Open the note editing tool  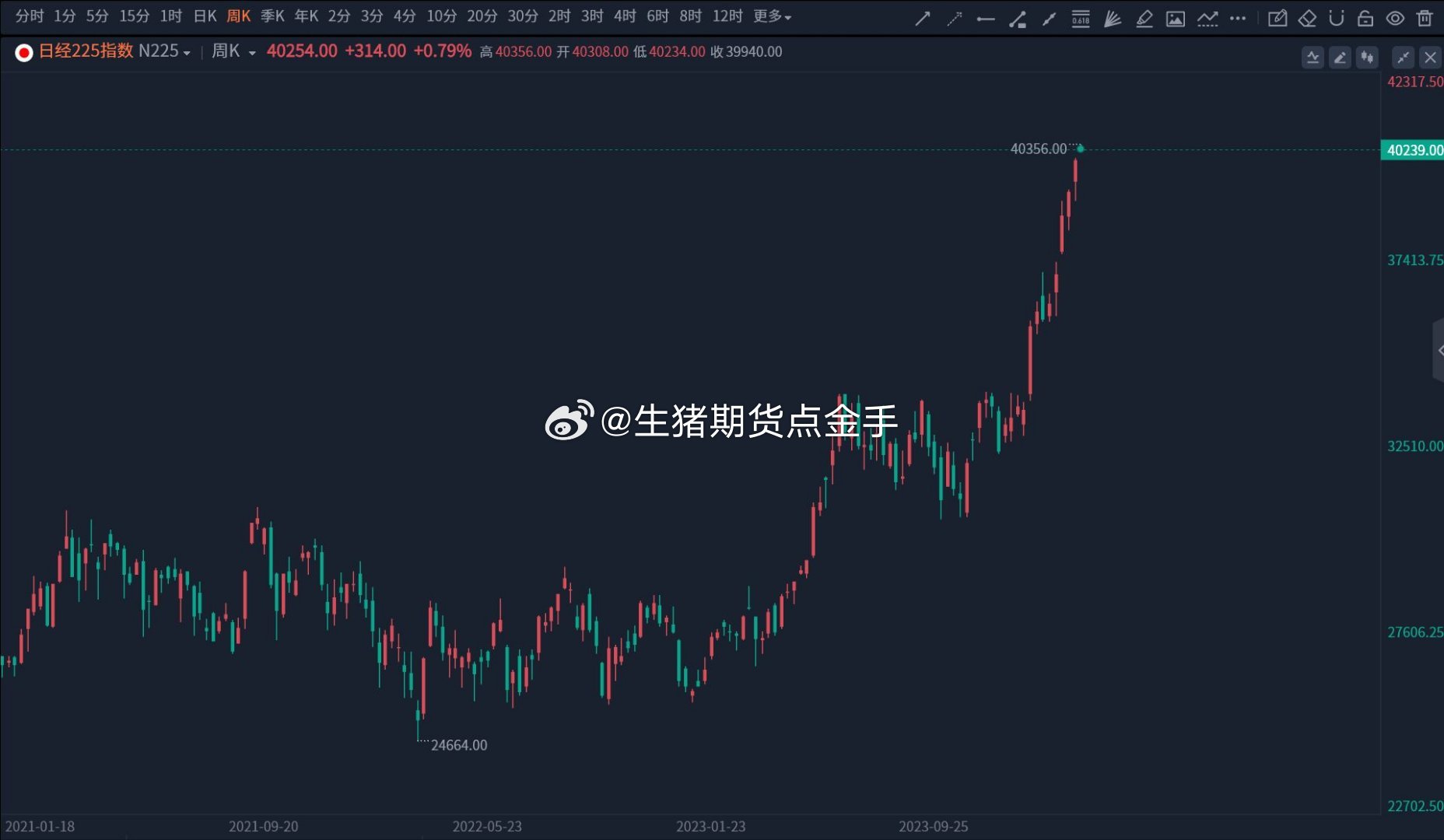(x=1278, y=18)
